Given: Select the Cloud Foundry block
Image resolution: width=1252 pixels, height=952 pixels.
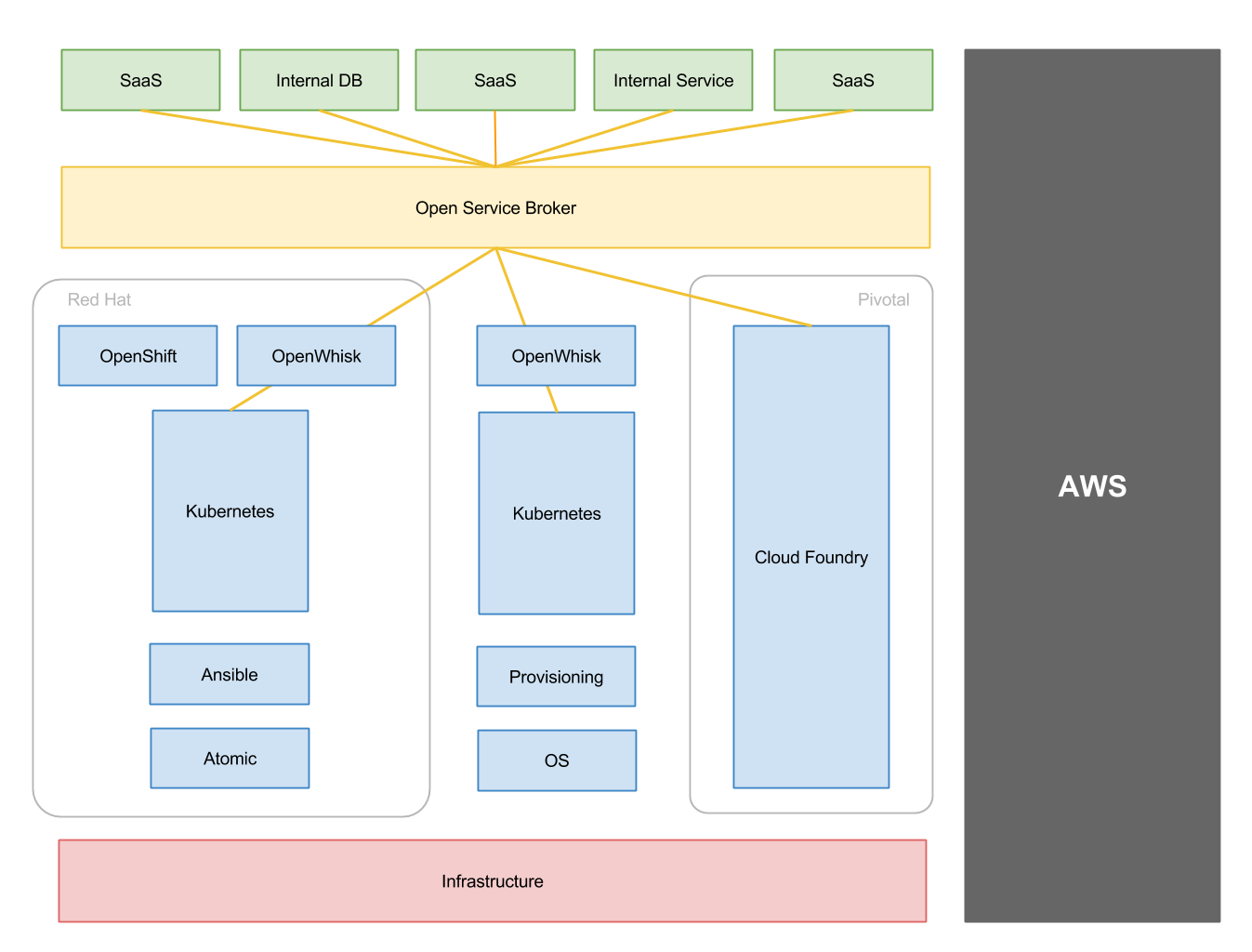Looking at the screenshot, I should pyautogui.click(x=811, y=557).
